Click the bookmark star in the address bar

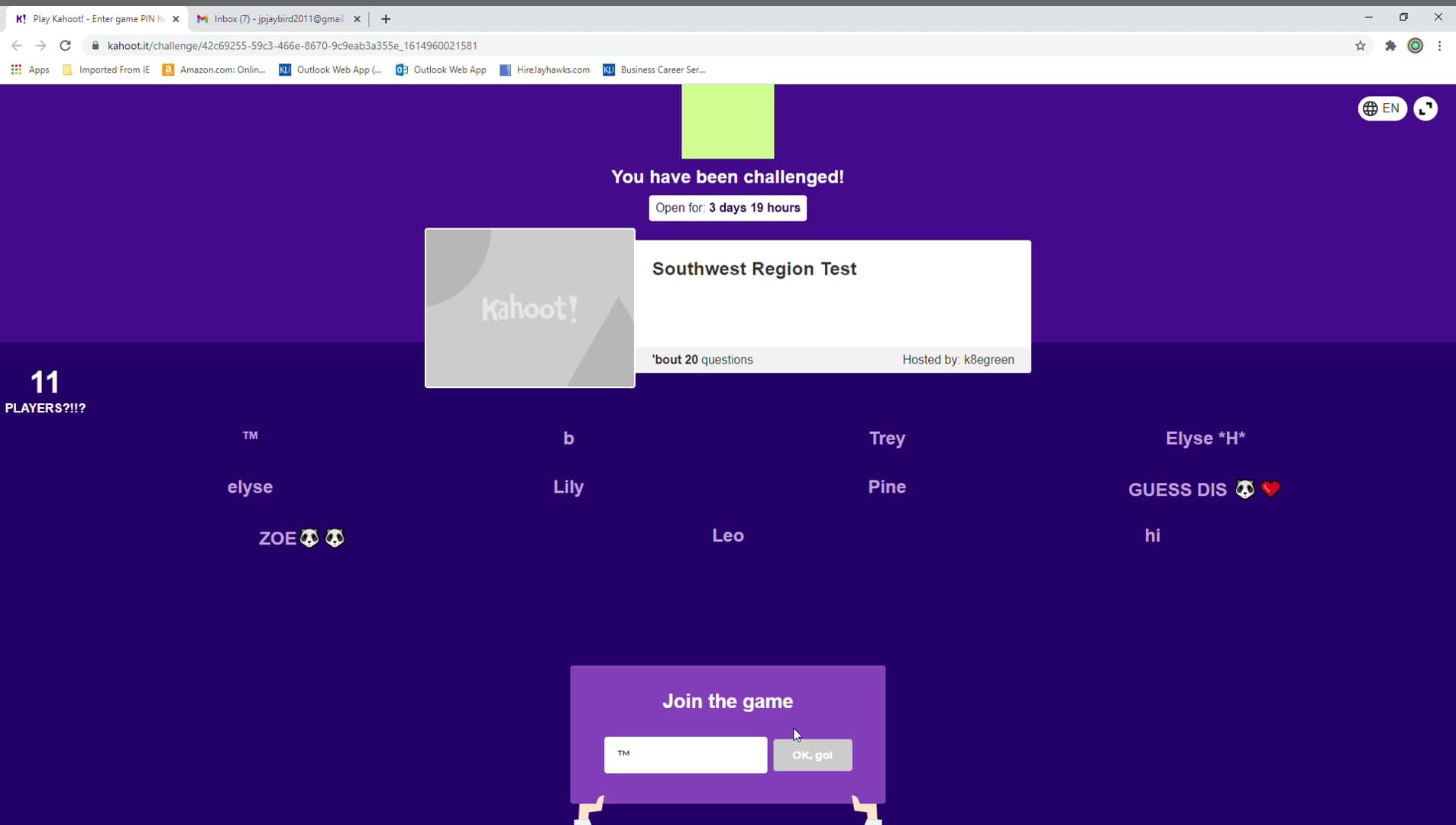pos(1361,46)
